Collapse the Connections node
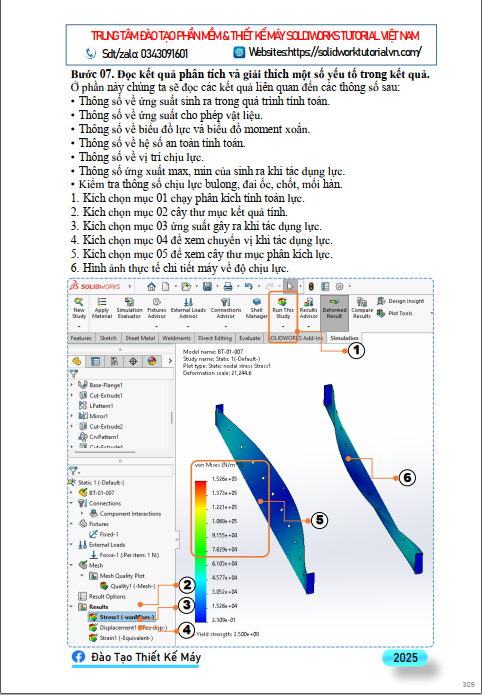This screenshot has height=695, width=482. [x=72, y=503]
